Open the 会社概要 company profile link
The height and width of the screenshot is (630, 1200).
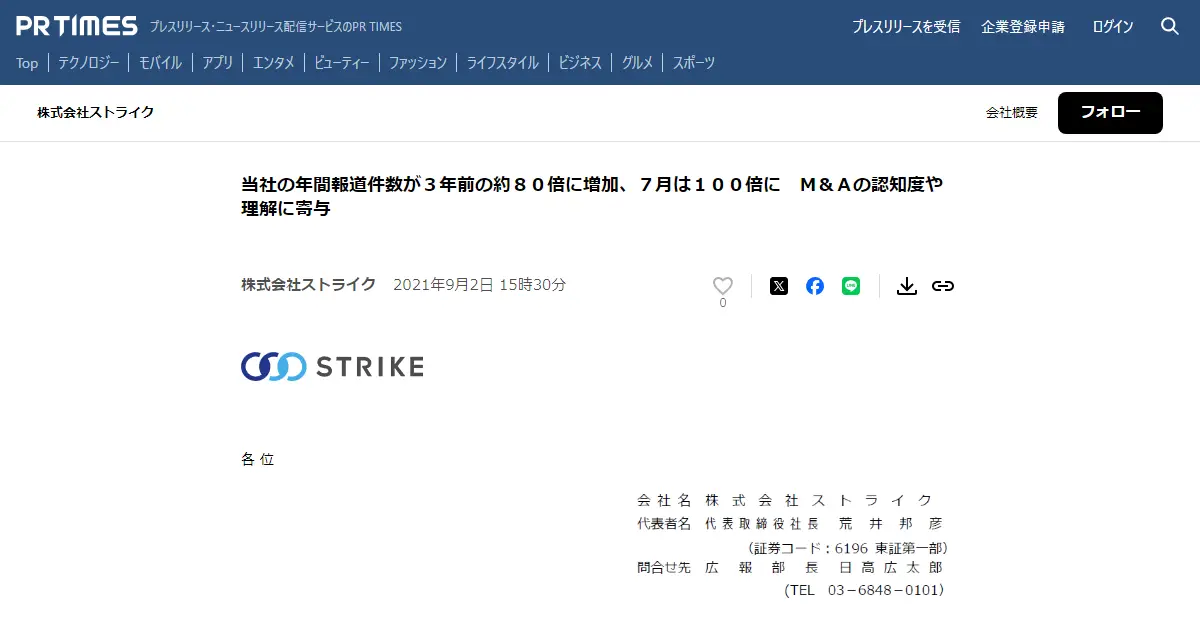click(x=1012, y=113)
